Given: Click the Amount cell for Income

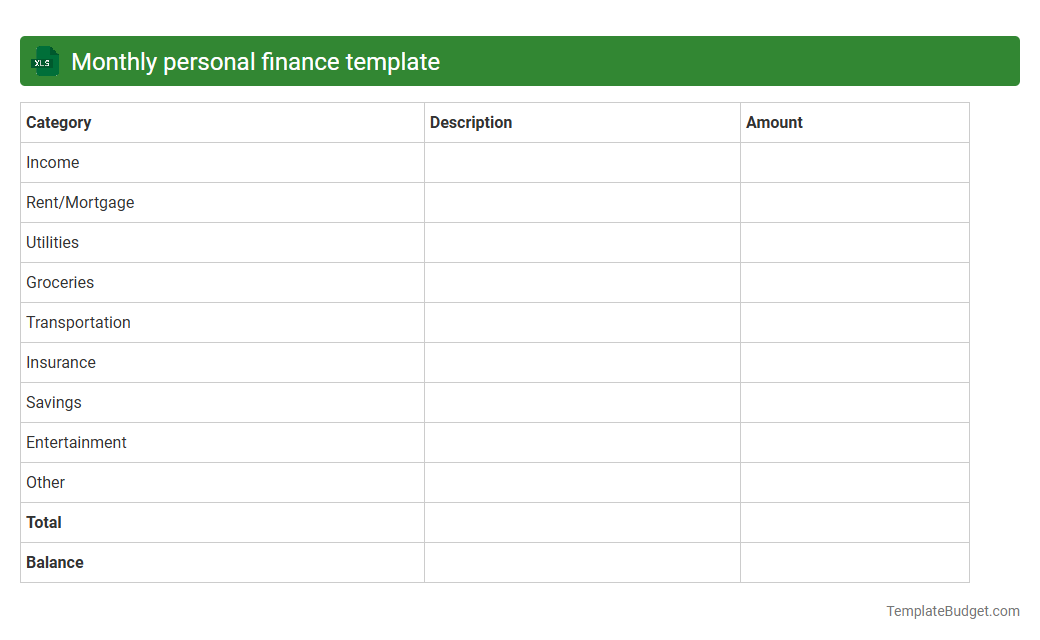Looking at the screenshot, I should pos(854,162).
